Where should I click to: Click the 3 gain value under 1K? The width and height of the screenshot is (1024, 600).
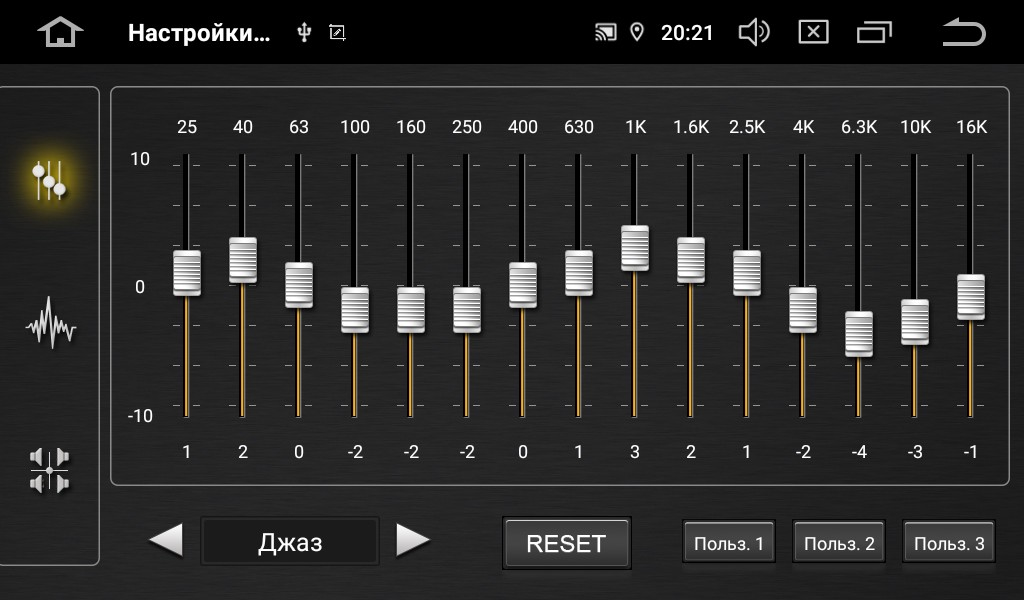point(635,452)
